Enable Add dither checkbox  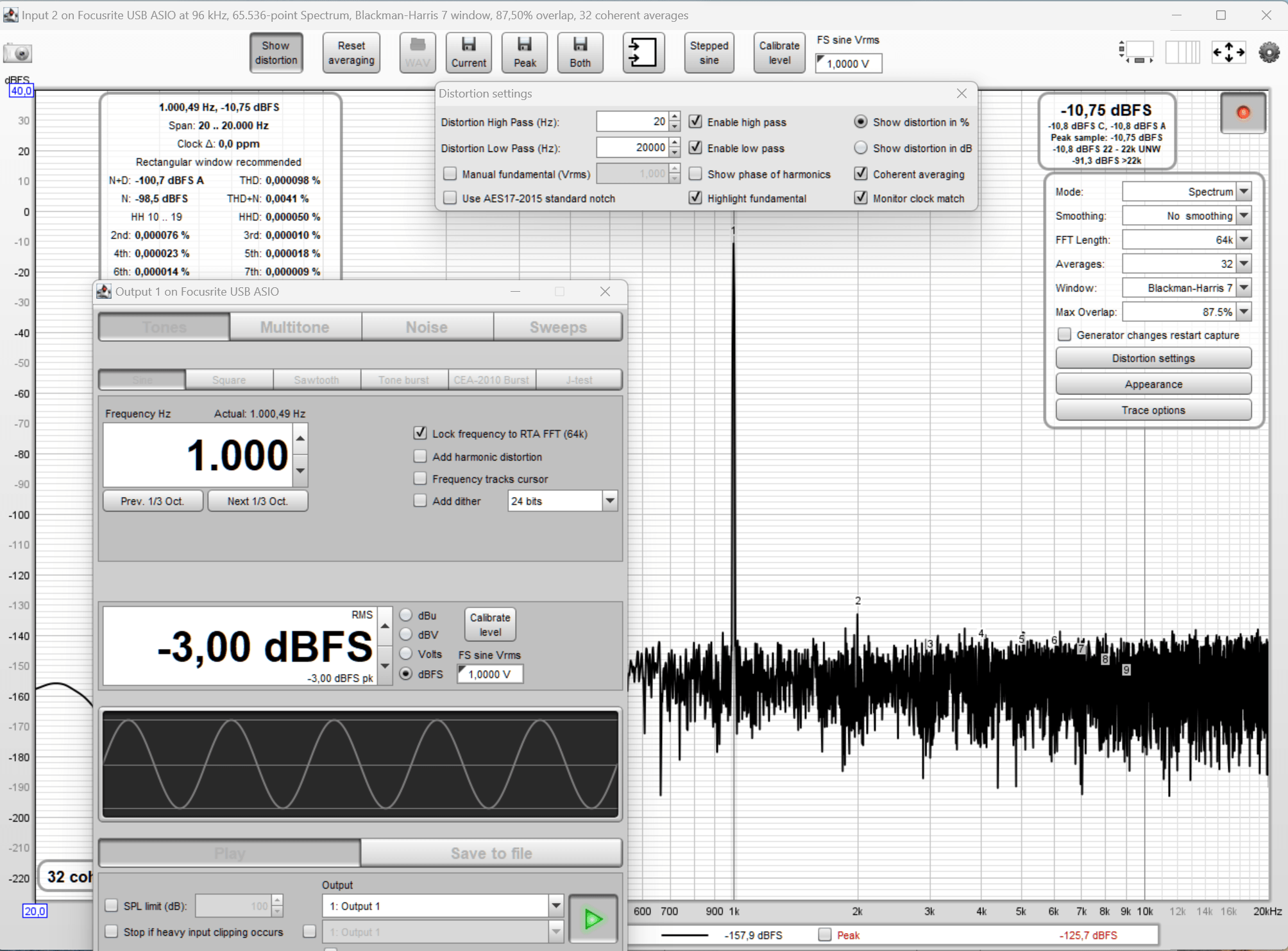tap(420, 501)
